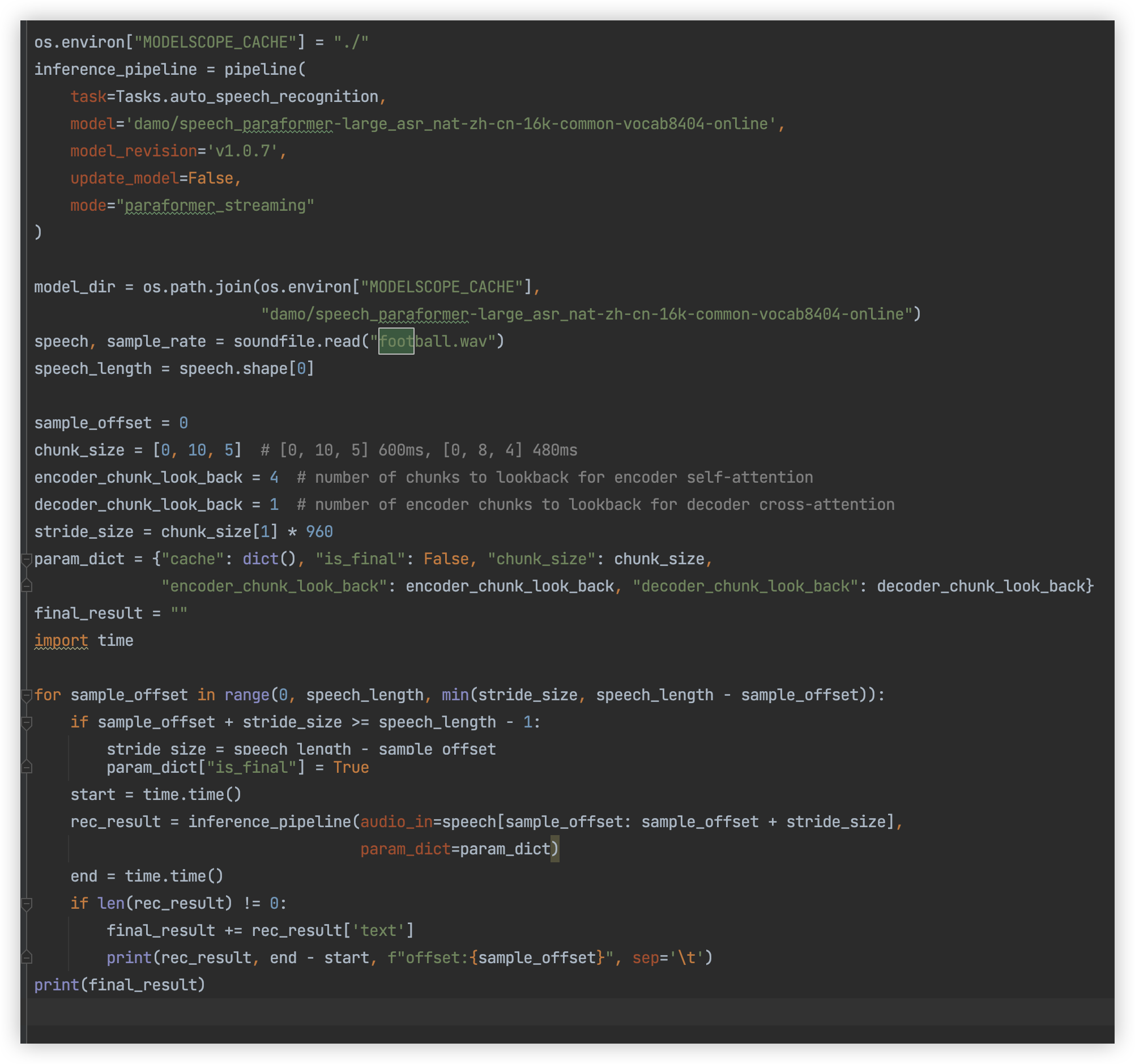The width and height of the screenshot is (1135, 1064).
Task: Click fold end marker on encoder_chunk_look_back line
Action: (x=26, y=586)
